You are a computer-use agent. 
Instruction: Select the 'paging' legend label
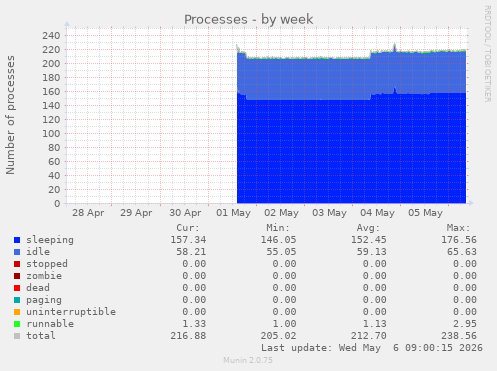pyautogui.click(x=44, y=300)
